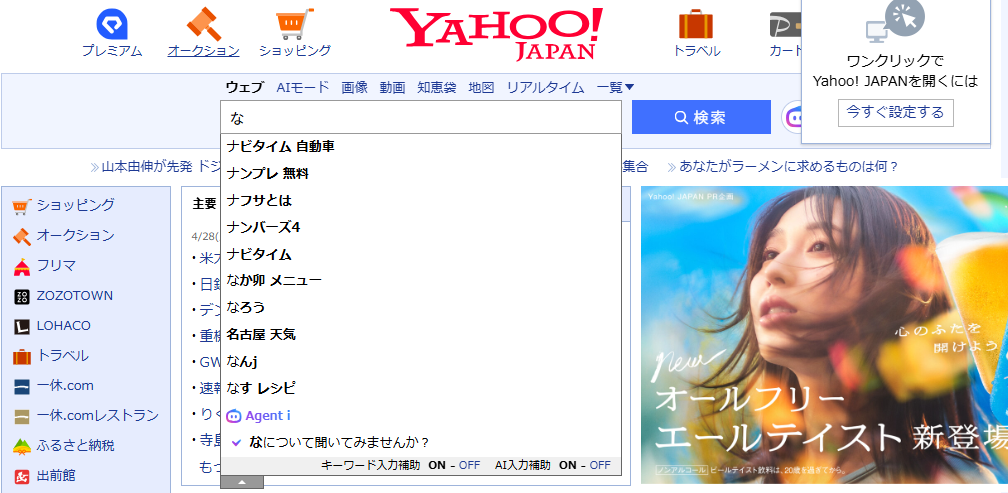This screenshot has width=1008, height=493.
Task: Open the ZOZOTOWN text link in sidebar
Action: click(x=75, y=296)
